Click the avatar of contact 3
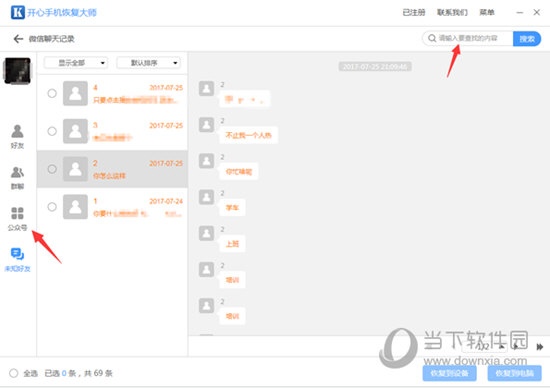The height and width of the screenshot is (388, 550). click(x=75, y=131)
